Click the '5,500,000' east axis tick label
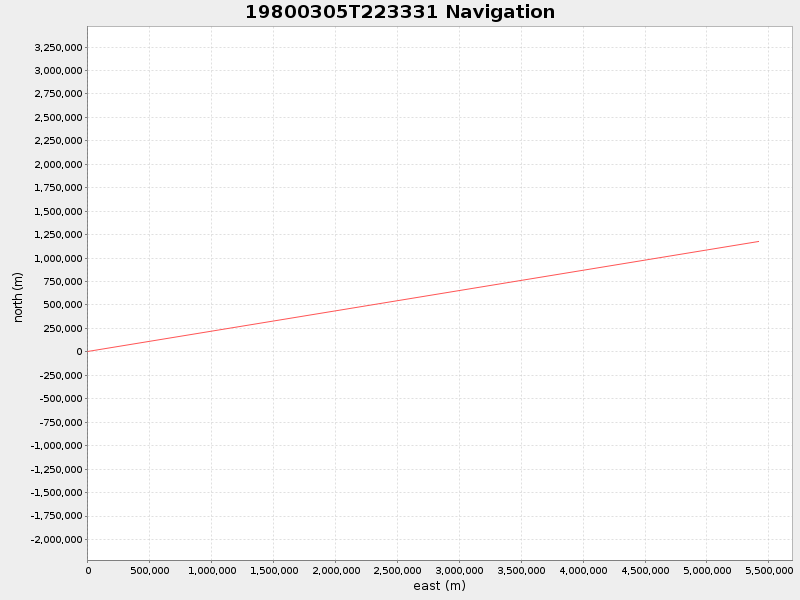Image resolution: width=800 pixels, height=600 pixels. point(769,570)
